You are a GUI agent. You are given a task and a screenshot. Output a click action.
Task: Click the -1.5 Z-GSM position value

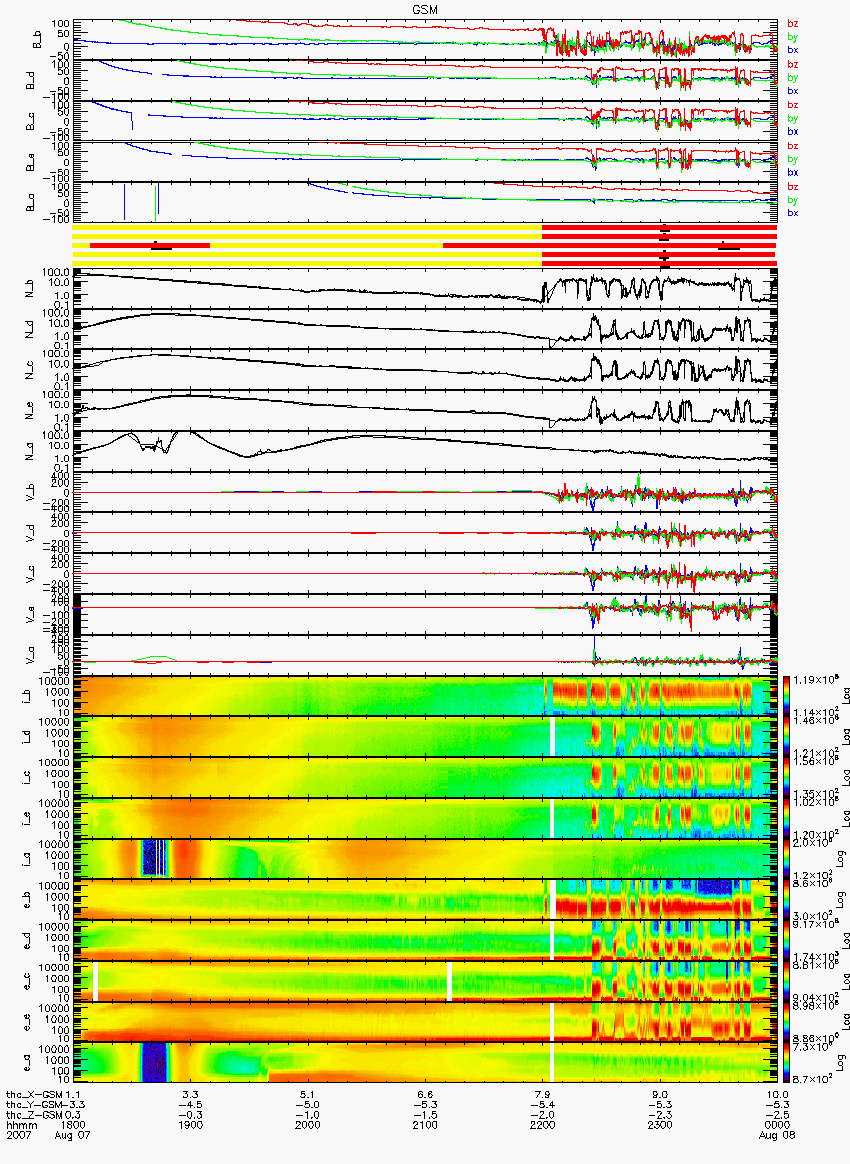point(425,1115)
